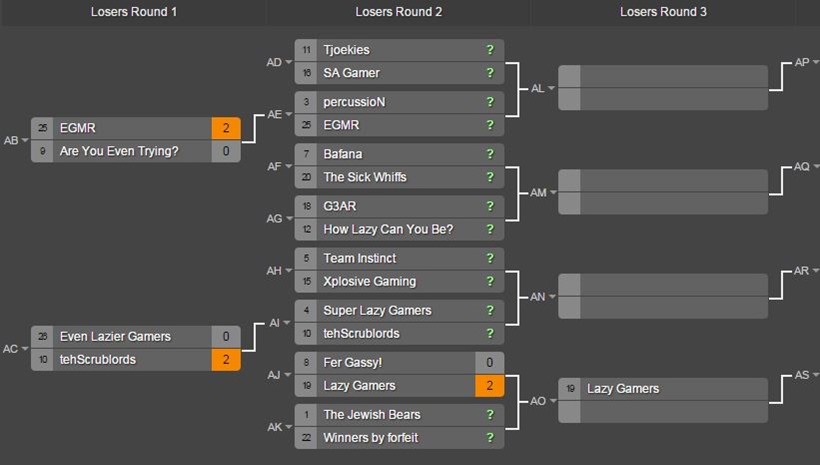Click the question mark score for G3AR
Viewport: 820px width, 465px height.
click(x=490, y=206)
